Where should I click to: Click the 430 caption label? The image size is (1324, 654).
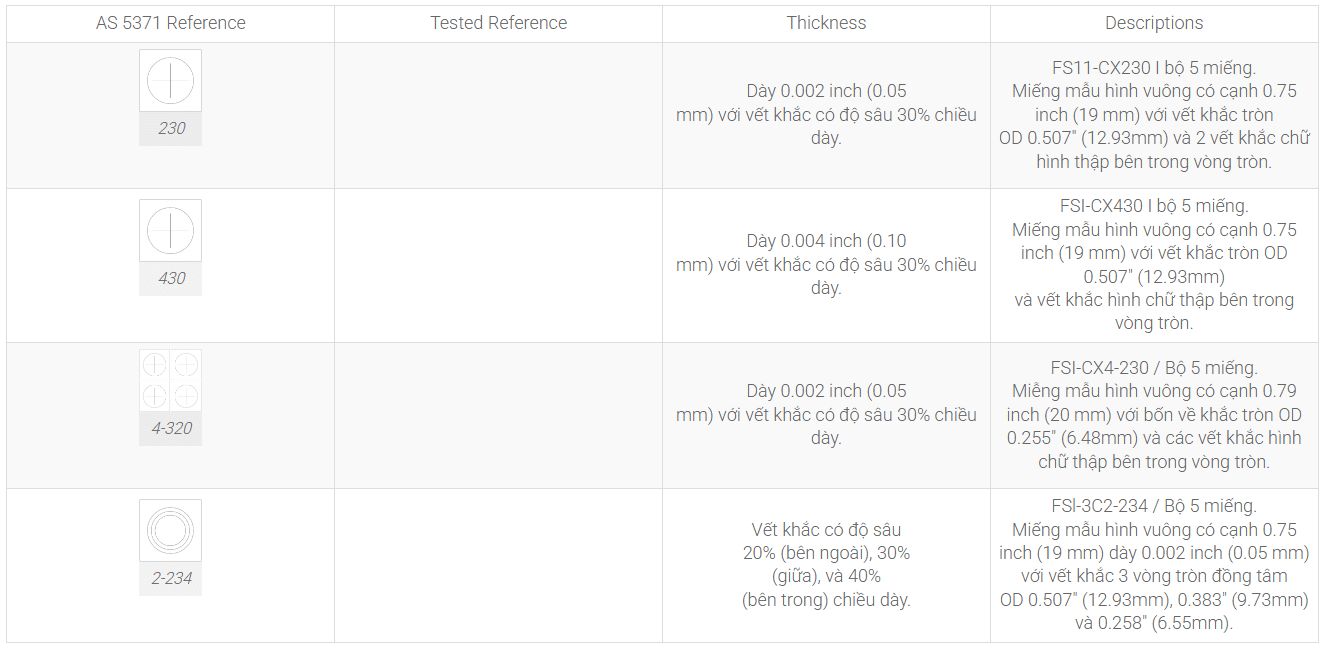(x=171, y=278)
